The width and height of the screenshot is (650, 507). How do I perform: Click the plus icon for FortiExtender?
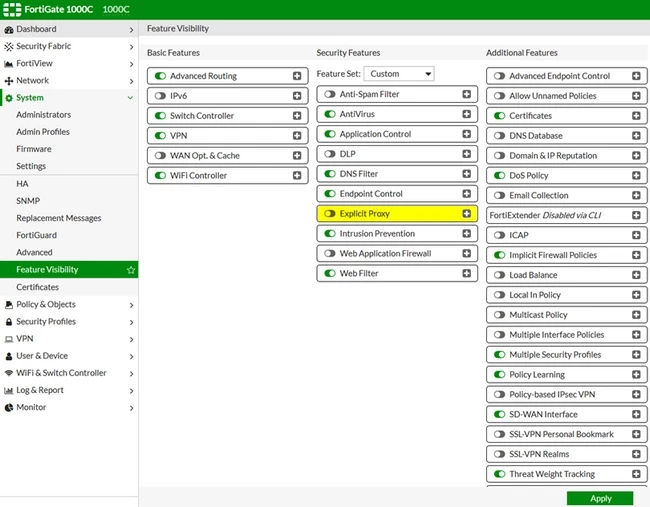[636, 215]
